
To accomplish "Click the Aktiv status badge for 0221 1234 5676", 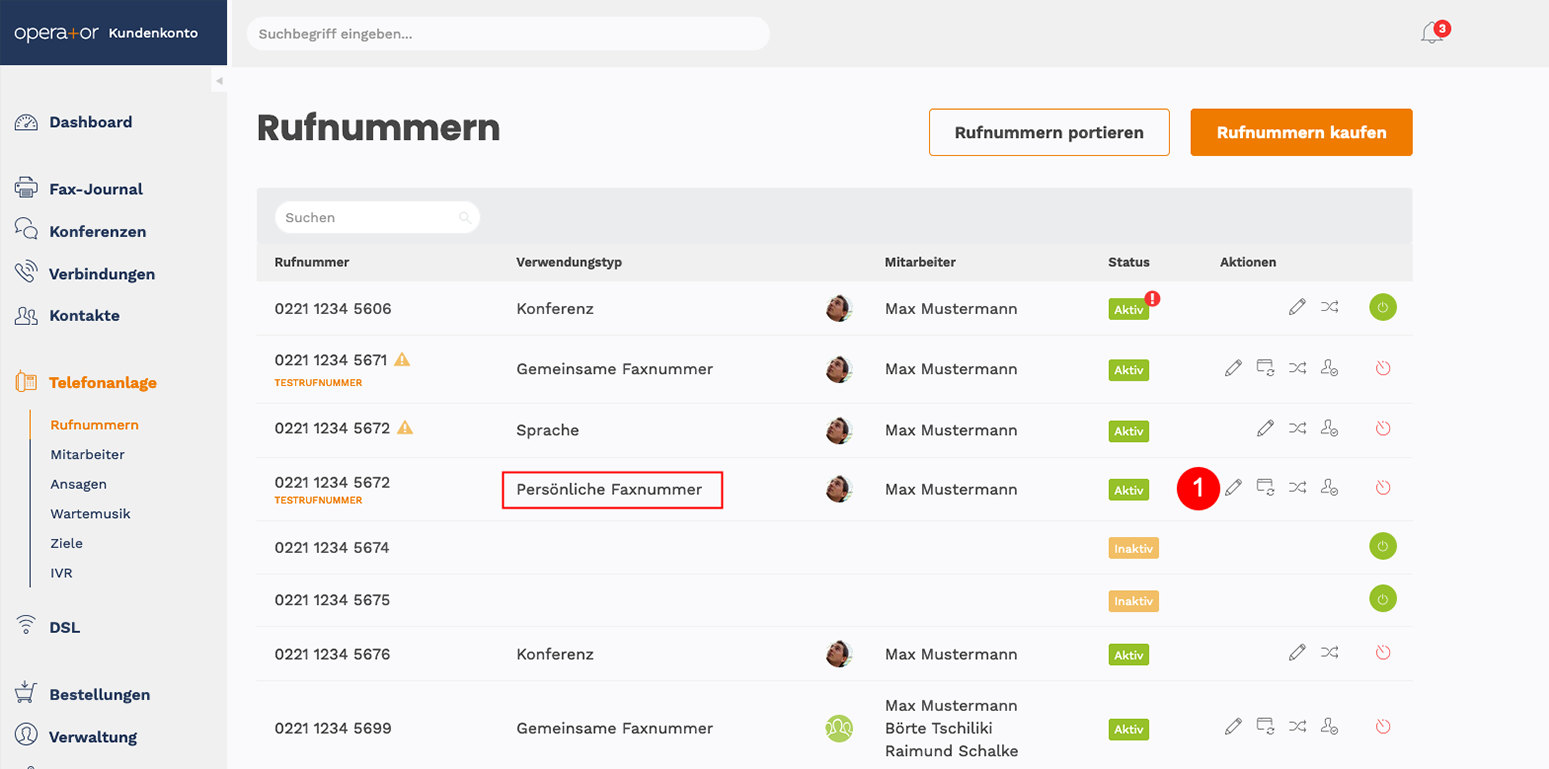I will 1128,654.
